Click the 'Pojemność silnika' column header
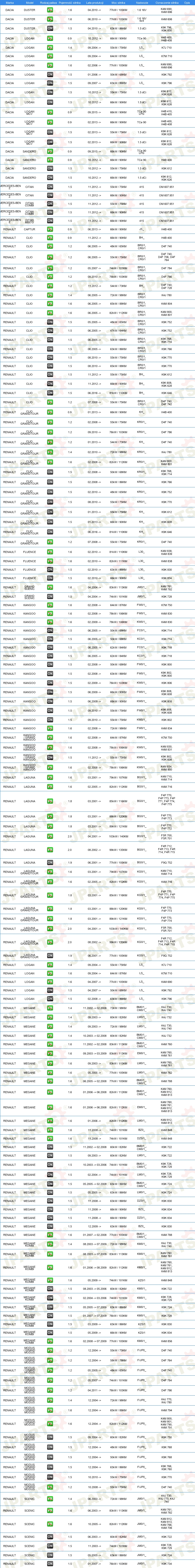Image resolution: width=195 pixels, height=1568 pixels. (70, 2)
